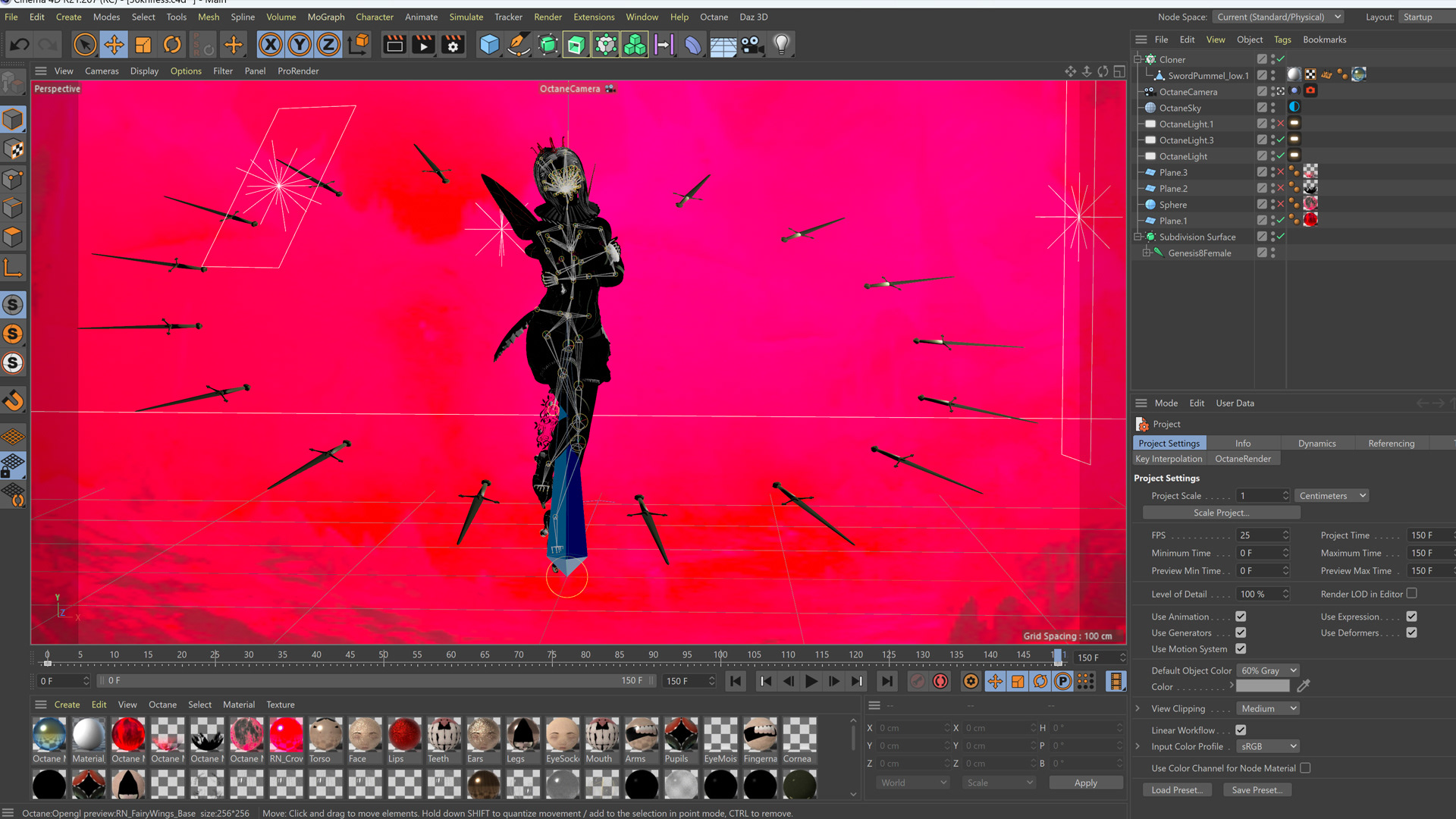The image size is (1456, 819).
Task: Open the MoGraph menu
Action: [x=325, y=17]
